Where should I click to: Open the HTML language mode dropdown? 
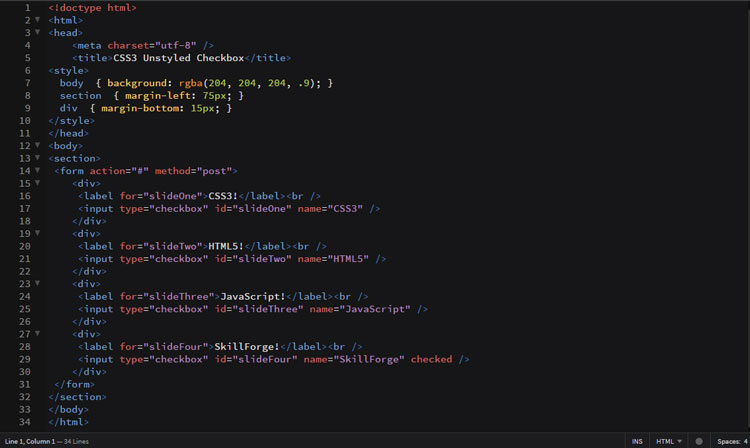click(x=669, y=441)
